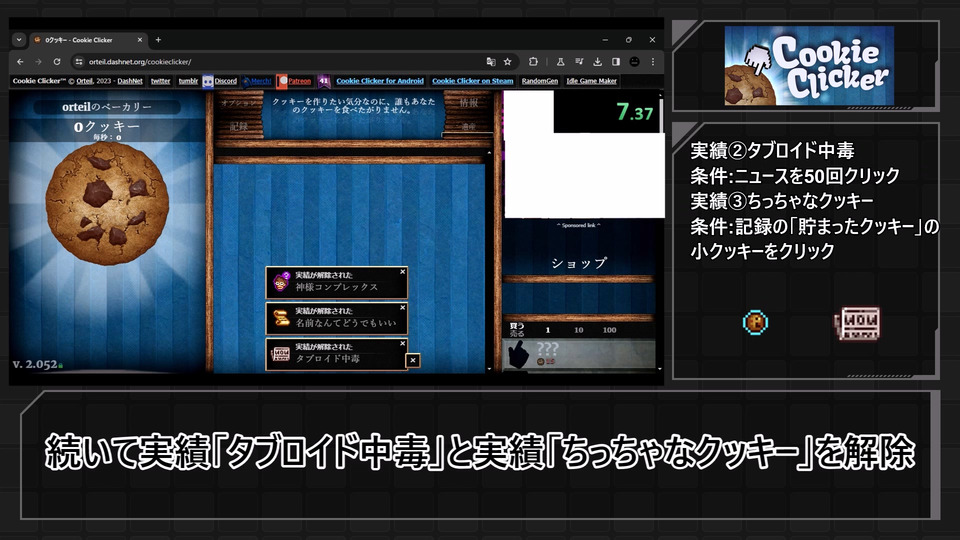Buy the ??? cursor building
The width and height of the screenshot is (960, 540).
pyautogui.click(x=579, y=355)
